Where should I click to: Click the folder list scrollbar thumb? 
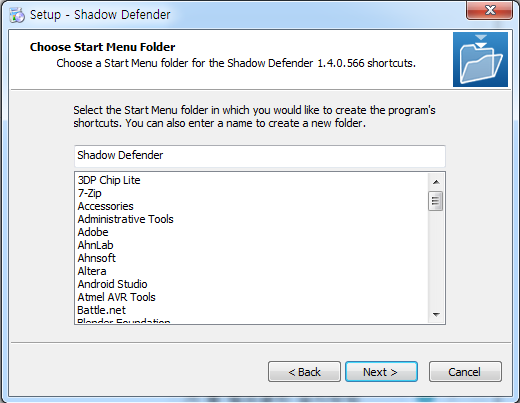[x=436, y=201]
